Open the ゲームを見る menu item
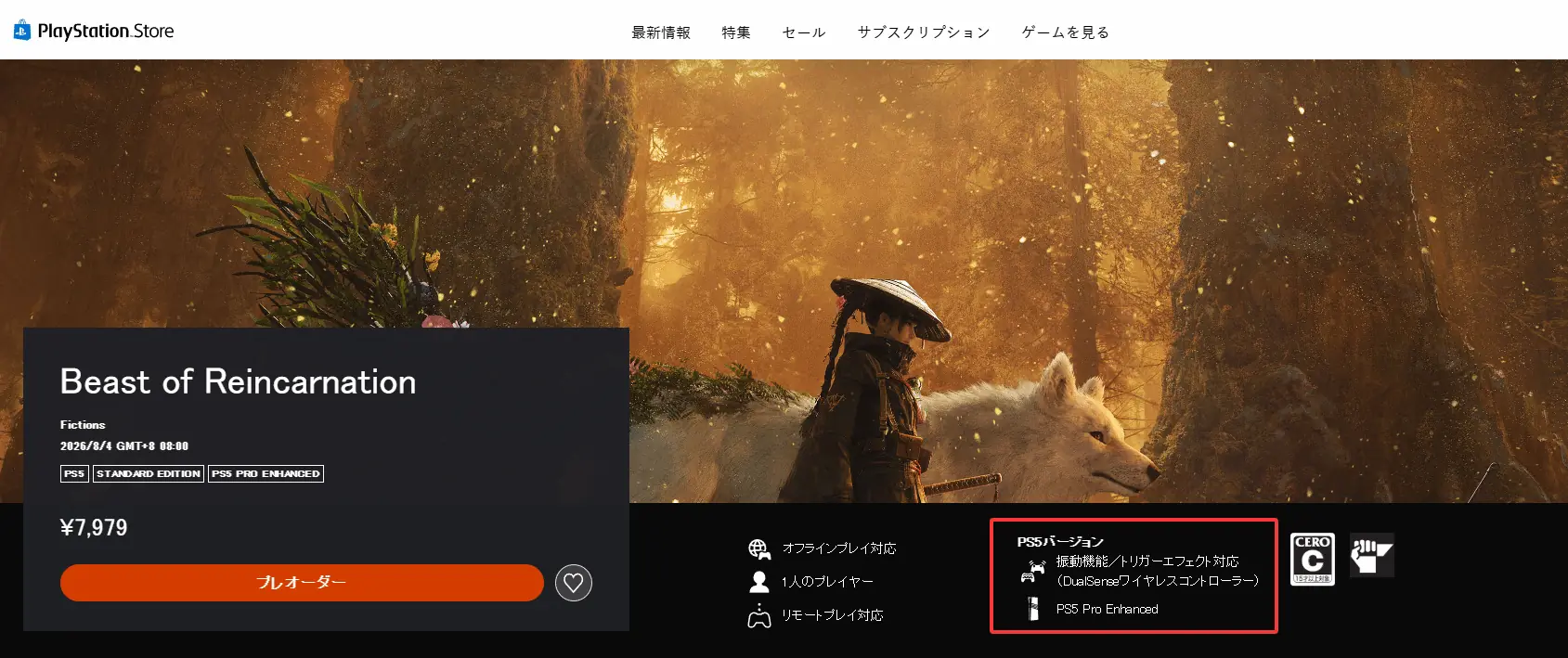Screen dimensions: 1568x658 click(x=1066, y=32)
